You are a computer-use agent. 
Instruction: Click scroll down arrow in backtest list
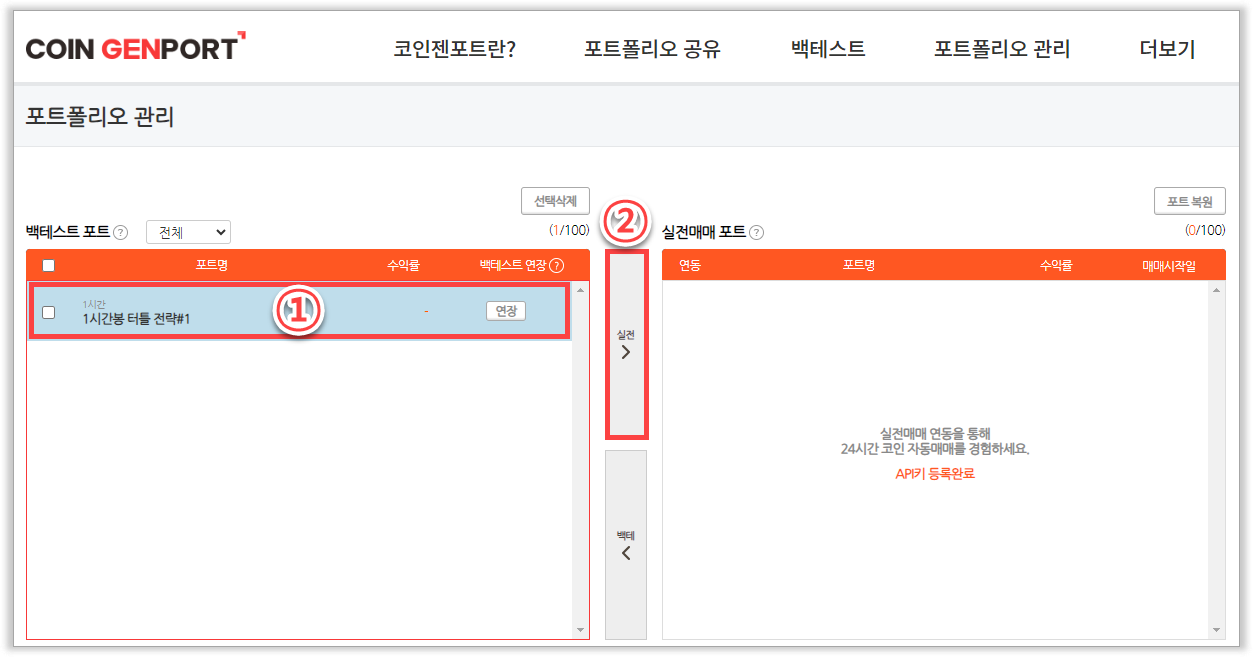pyautogui.click(x=580, y=630)
